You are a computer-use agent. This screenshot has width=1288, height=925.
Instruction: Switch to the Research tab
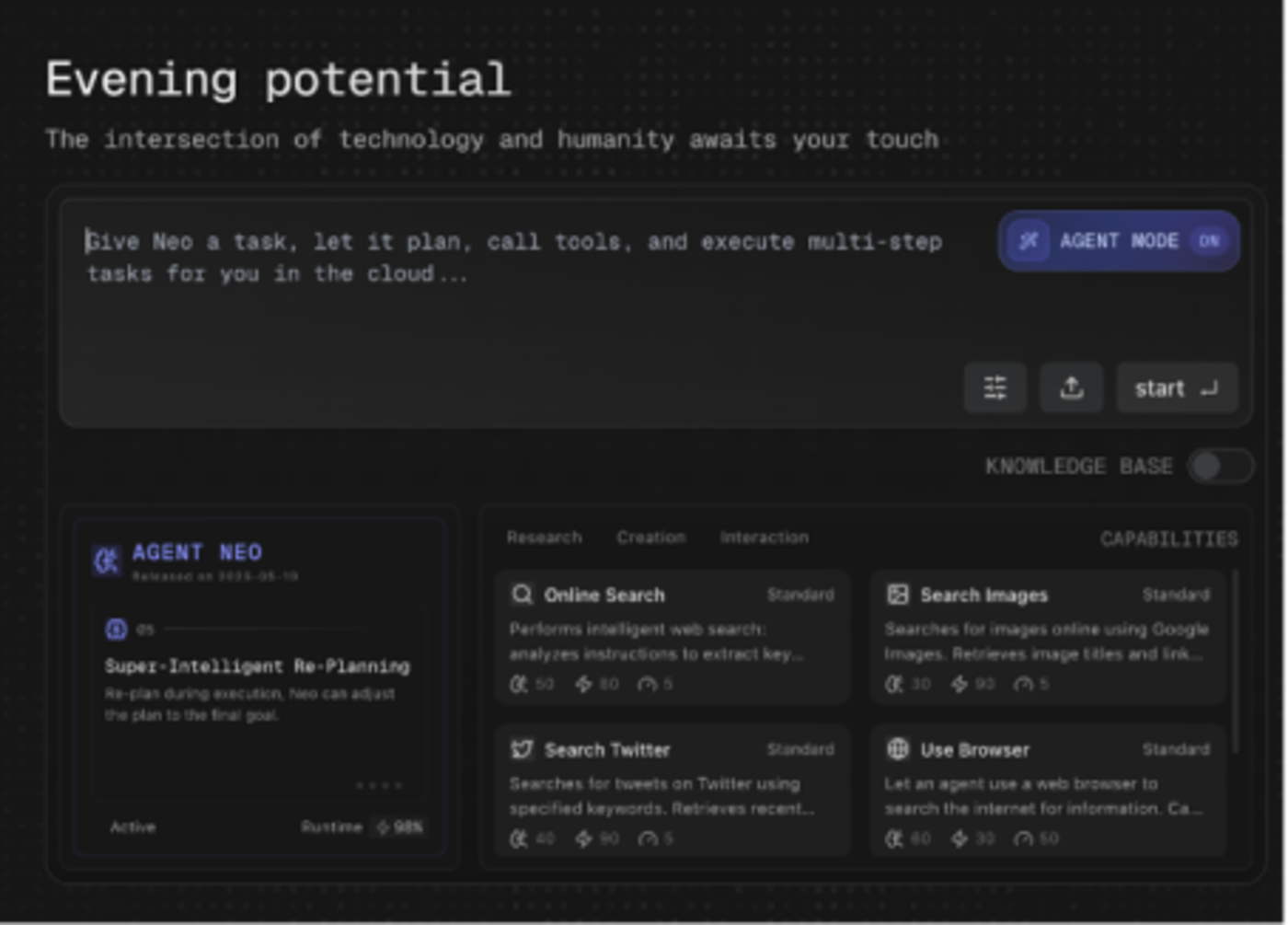[544, 538]
